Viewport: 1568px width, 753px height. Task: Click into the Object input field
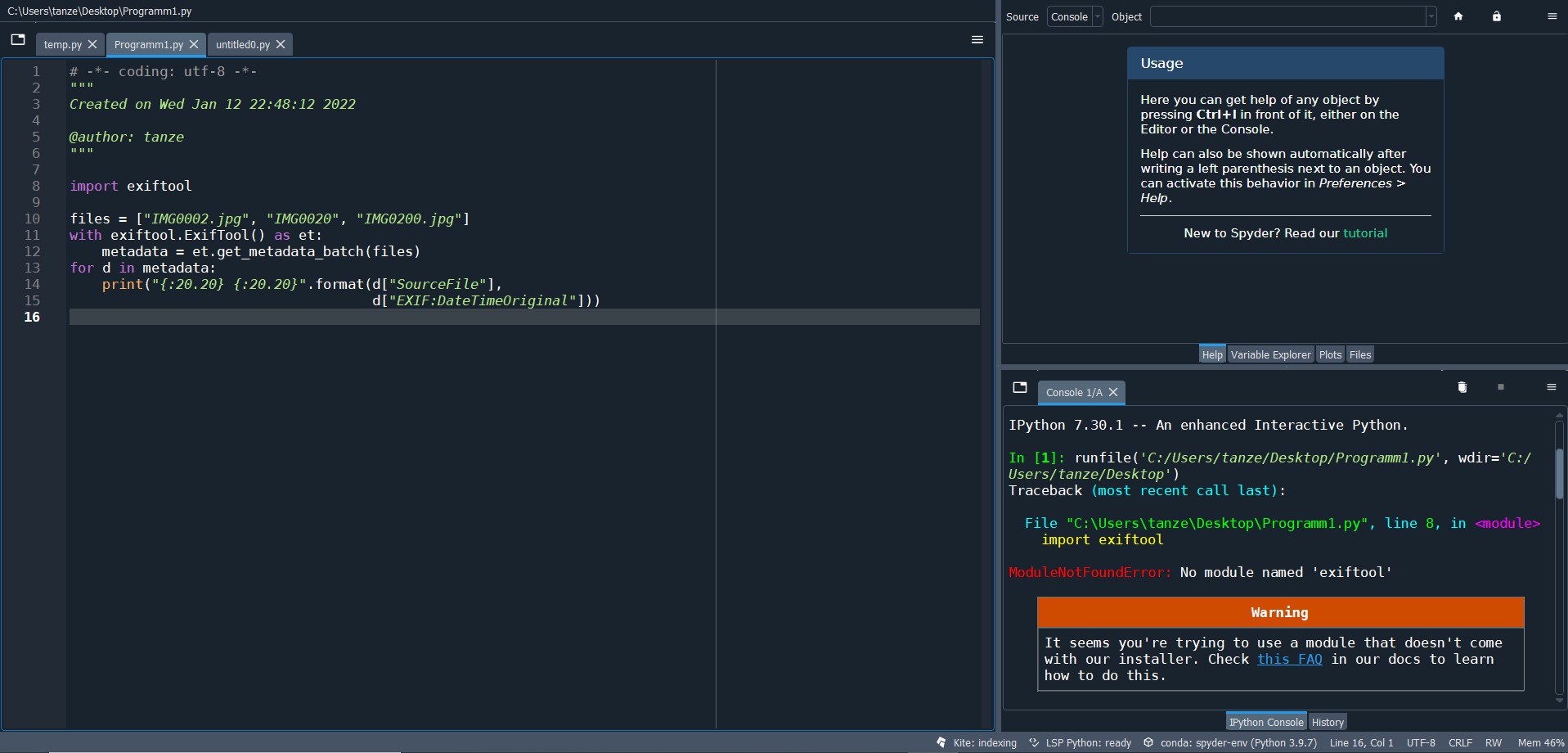(x=1287, y=16)
